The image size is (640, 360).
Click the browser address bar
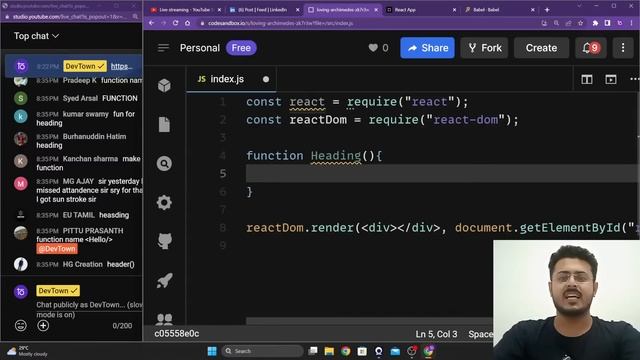point(367,23)
